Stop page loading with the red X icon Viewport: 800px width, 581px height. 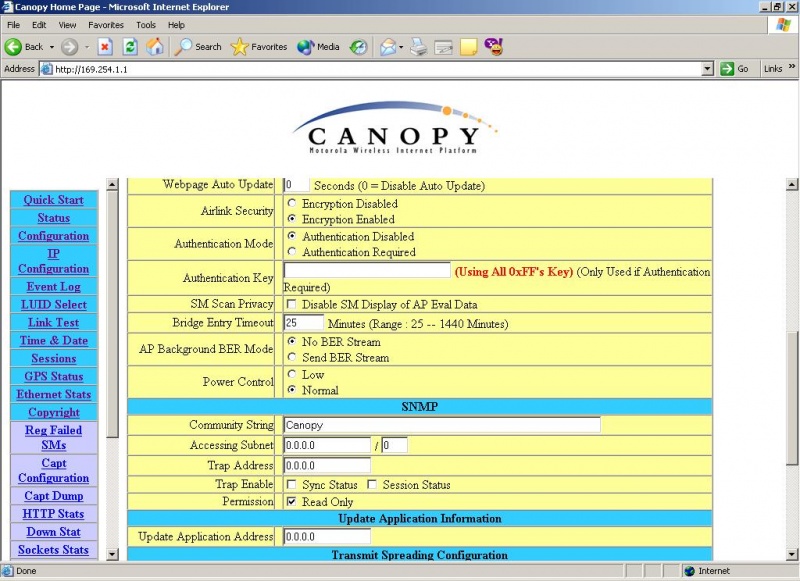click(104, 46)
